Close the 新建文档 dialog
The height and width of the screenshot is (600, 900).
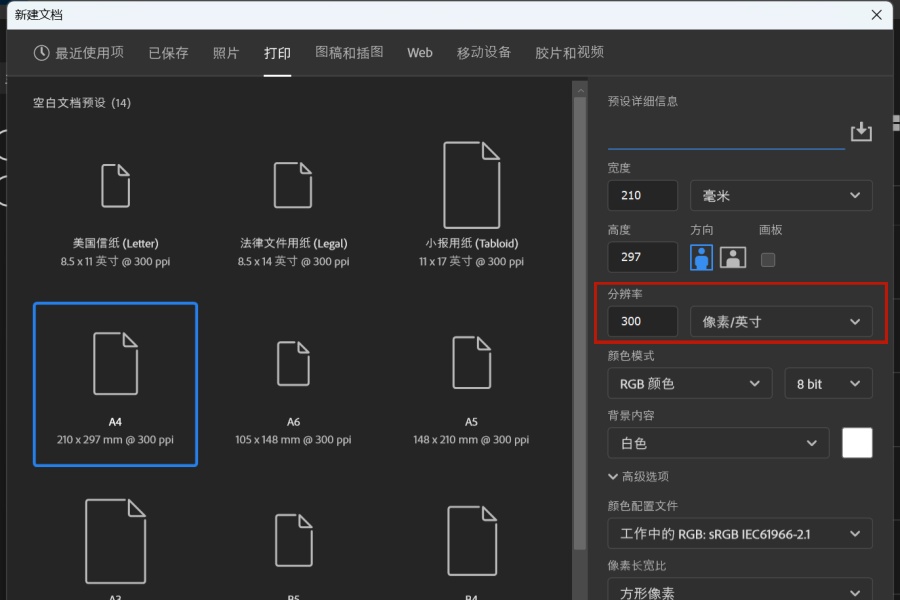(x=876, y=15)
